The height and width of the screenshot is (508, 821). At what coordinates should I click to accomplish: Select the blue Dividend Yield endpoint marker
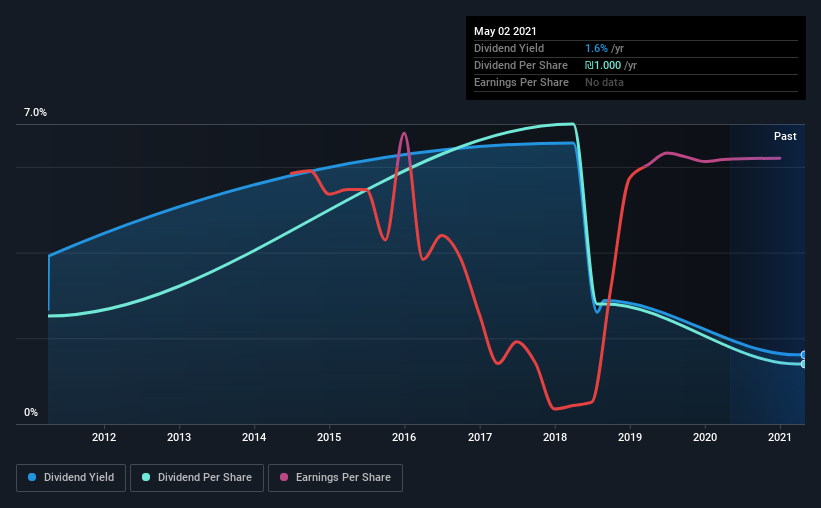click(x=803, y=355)
